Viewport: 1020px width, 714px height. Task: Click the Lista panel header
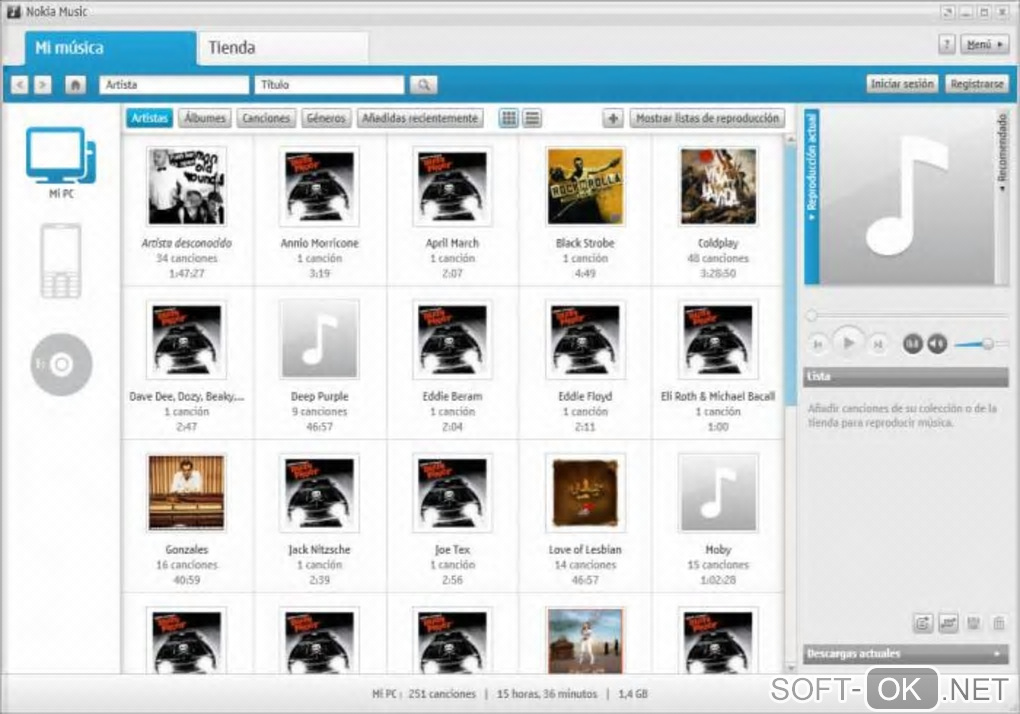906,377
